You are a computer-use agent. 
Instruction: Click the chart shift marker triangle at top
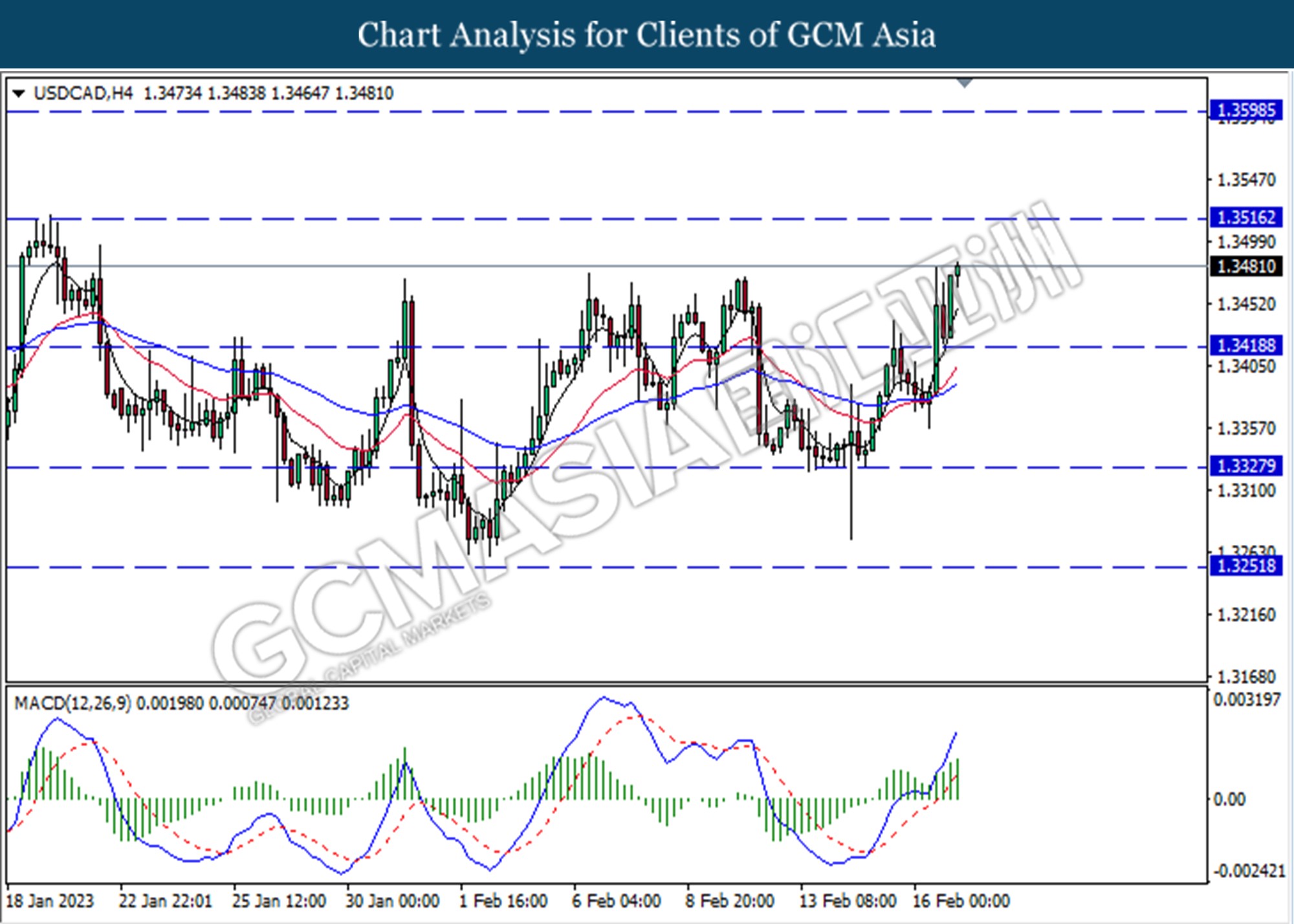pos(965,83)
